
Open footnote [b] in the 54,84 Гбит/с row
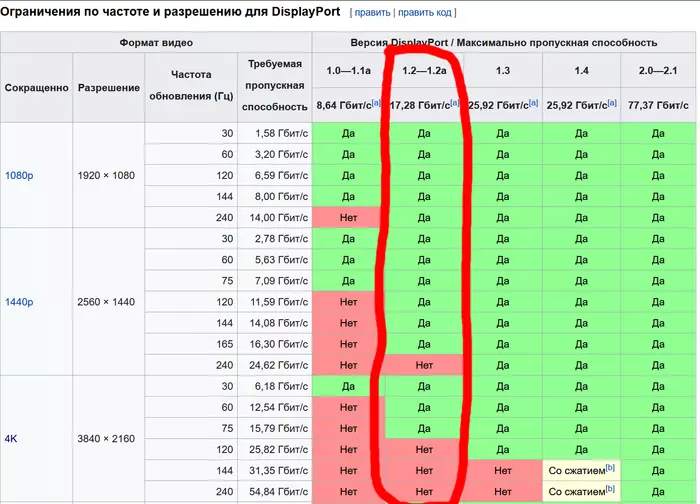point(610,489)
